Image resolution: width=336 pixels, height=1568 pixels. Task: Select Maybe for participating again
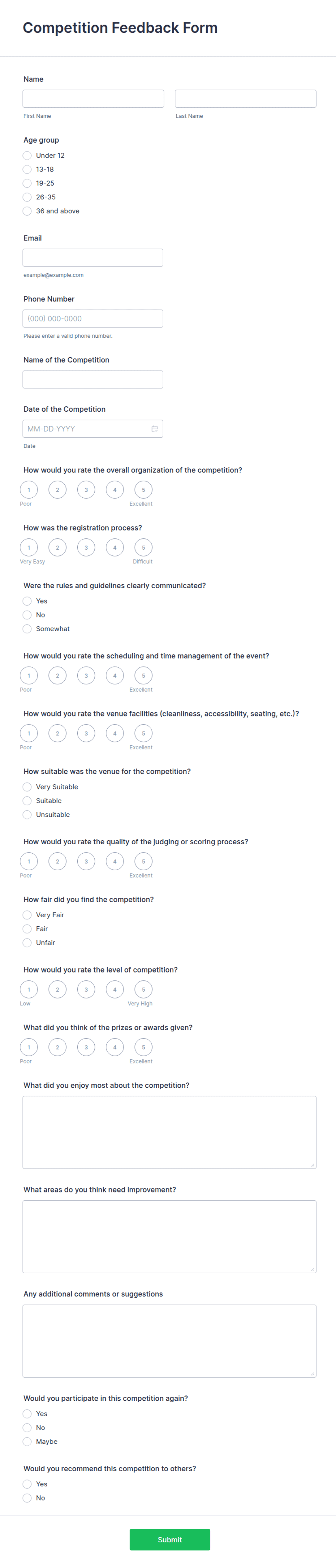point(27,1441)
